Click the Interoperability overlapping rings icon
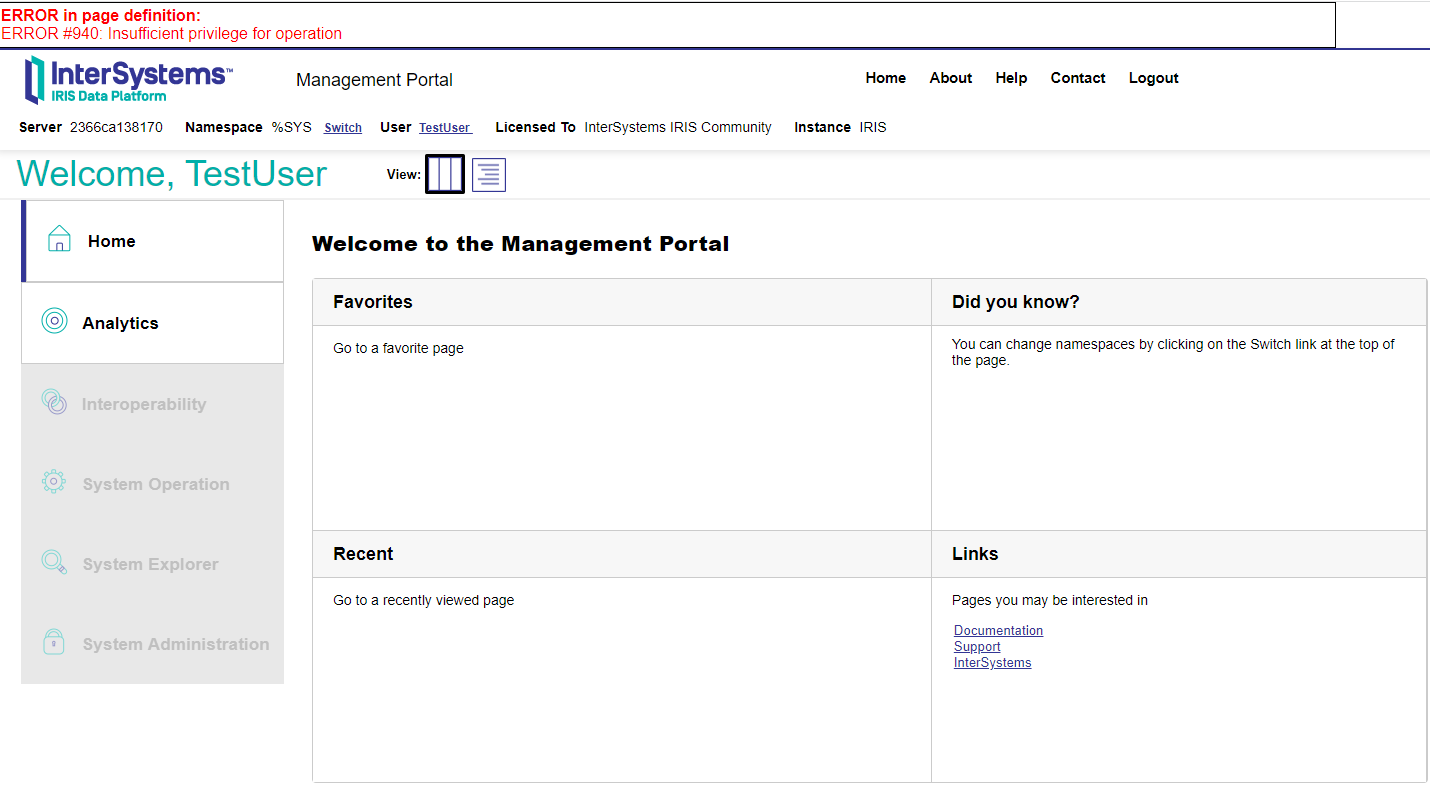 tap(54, 402)
